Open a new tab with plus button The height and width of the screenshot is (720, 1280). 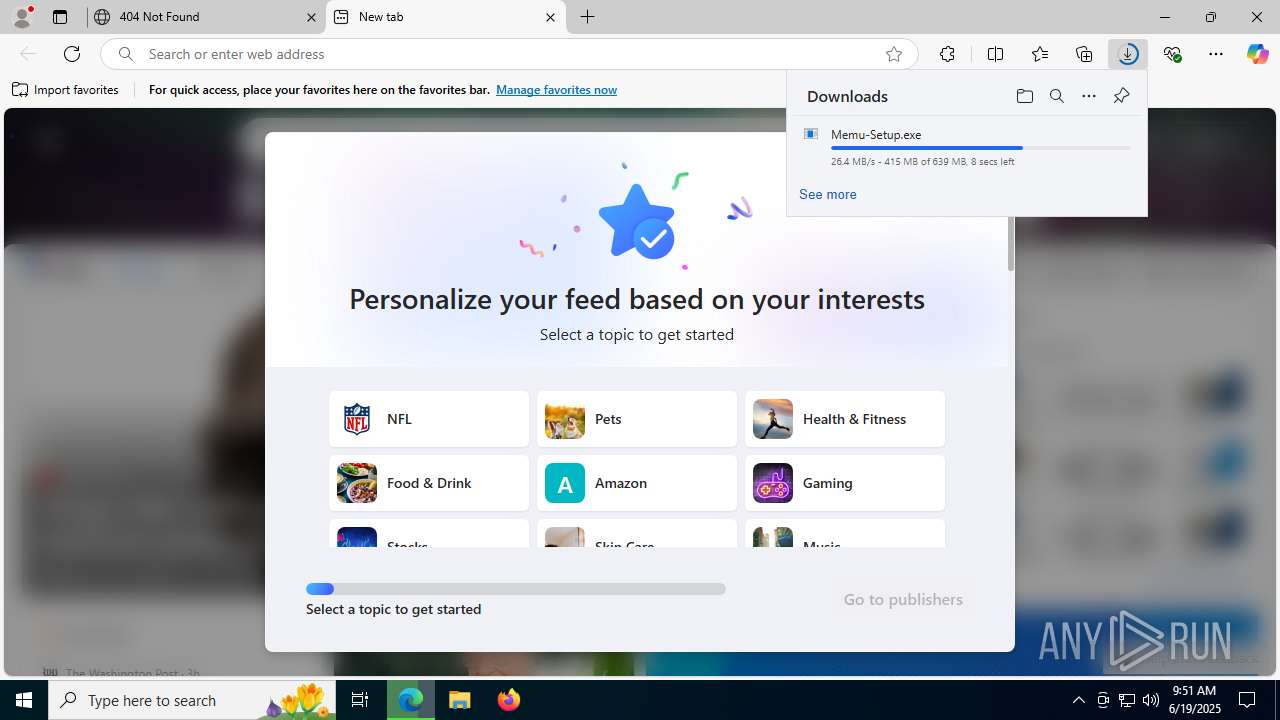click(588, 17)
